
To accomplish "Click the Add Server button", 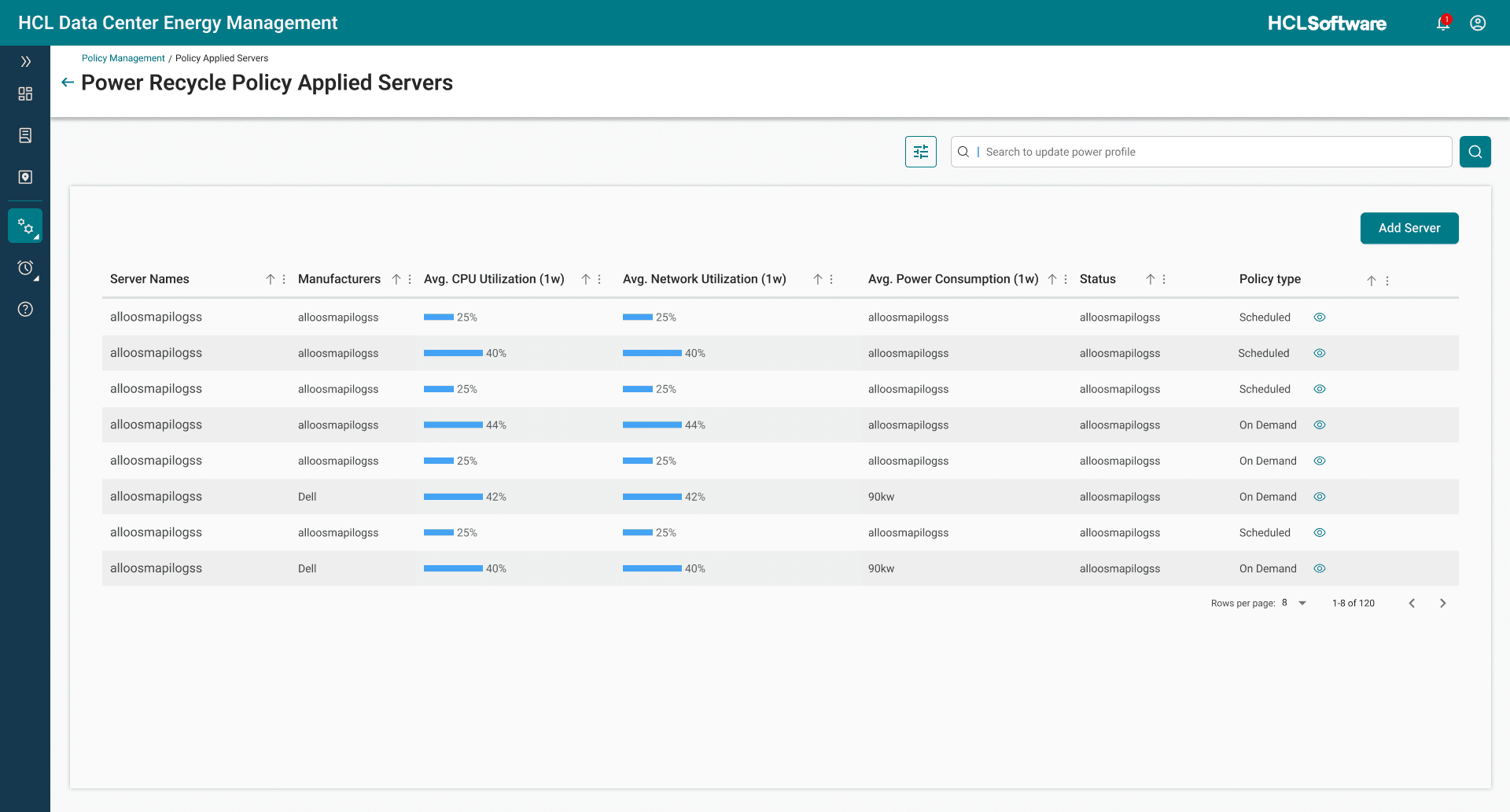I will click(x=1409, y=228).
